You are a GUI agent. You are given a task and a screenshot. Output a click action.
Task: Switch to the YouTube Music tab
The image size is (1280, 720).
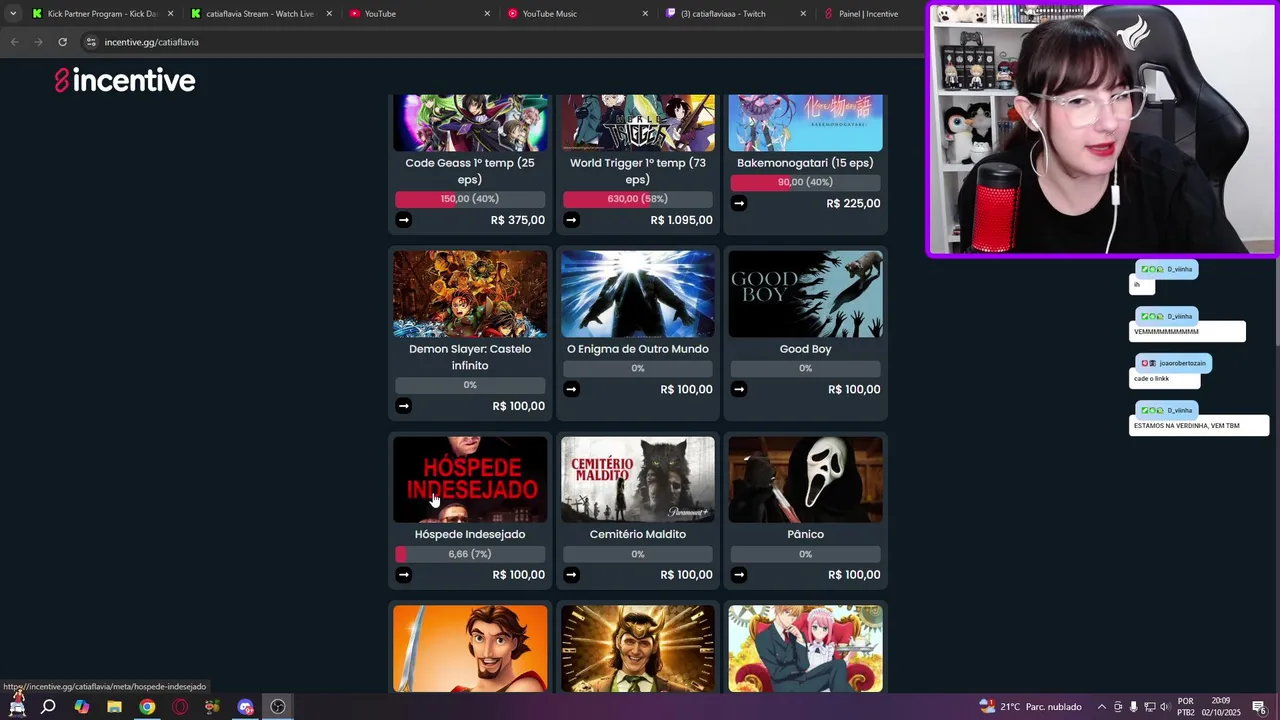coord(577,14)
